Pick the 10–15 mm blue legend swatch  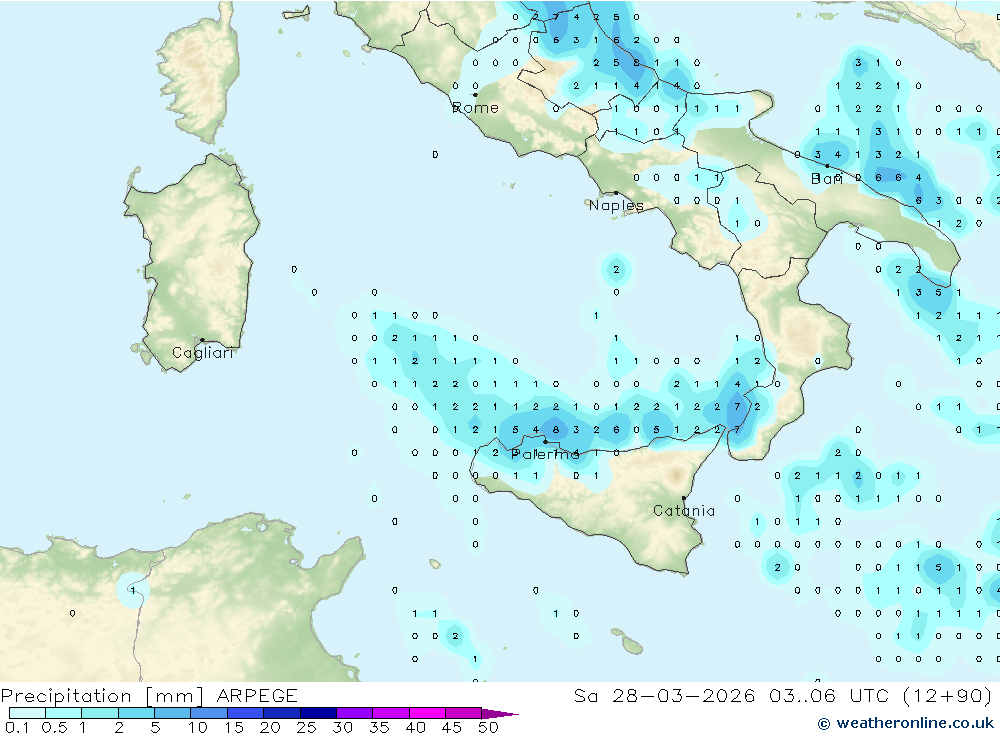(x=209, y=713)
